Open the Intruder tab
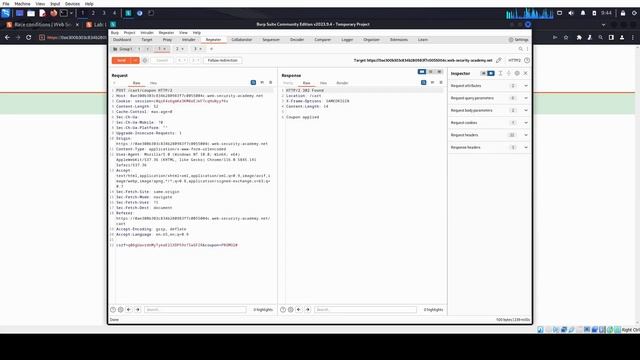640x360 pixels. click(x=189, y=40)
